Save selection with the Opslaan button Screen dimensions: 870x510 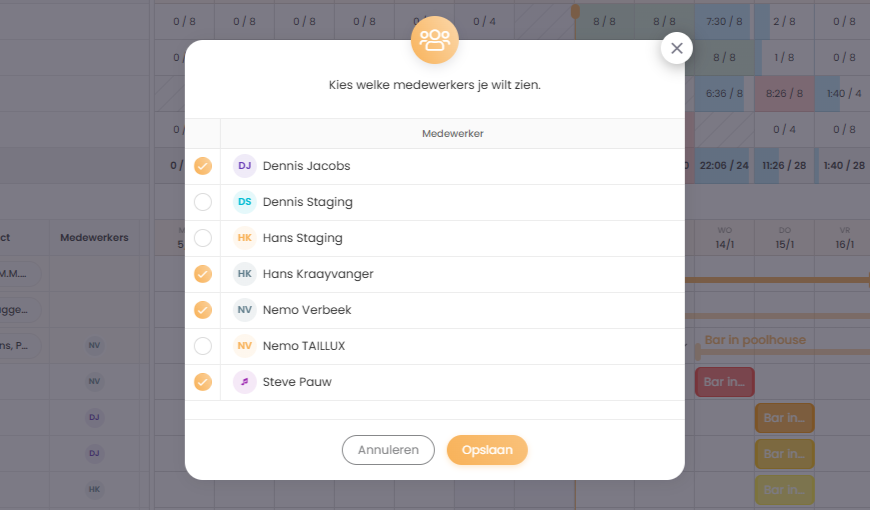click(487, 450)
